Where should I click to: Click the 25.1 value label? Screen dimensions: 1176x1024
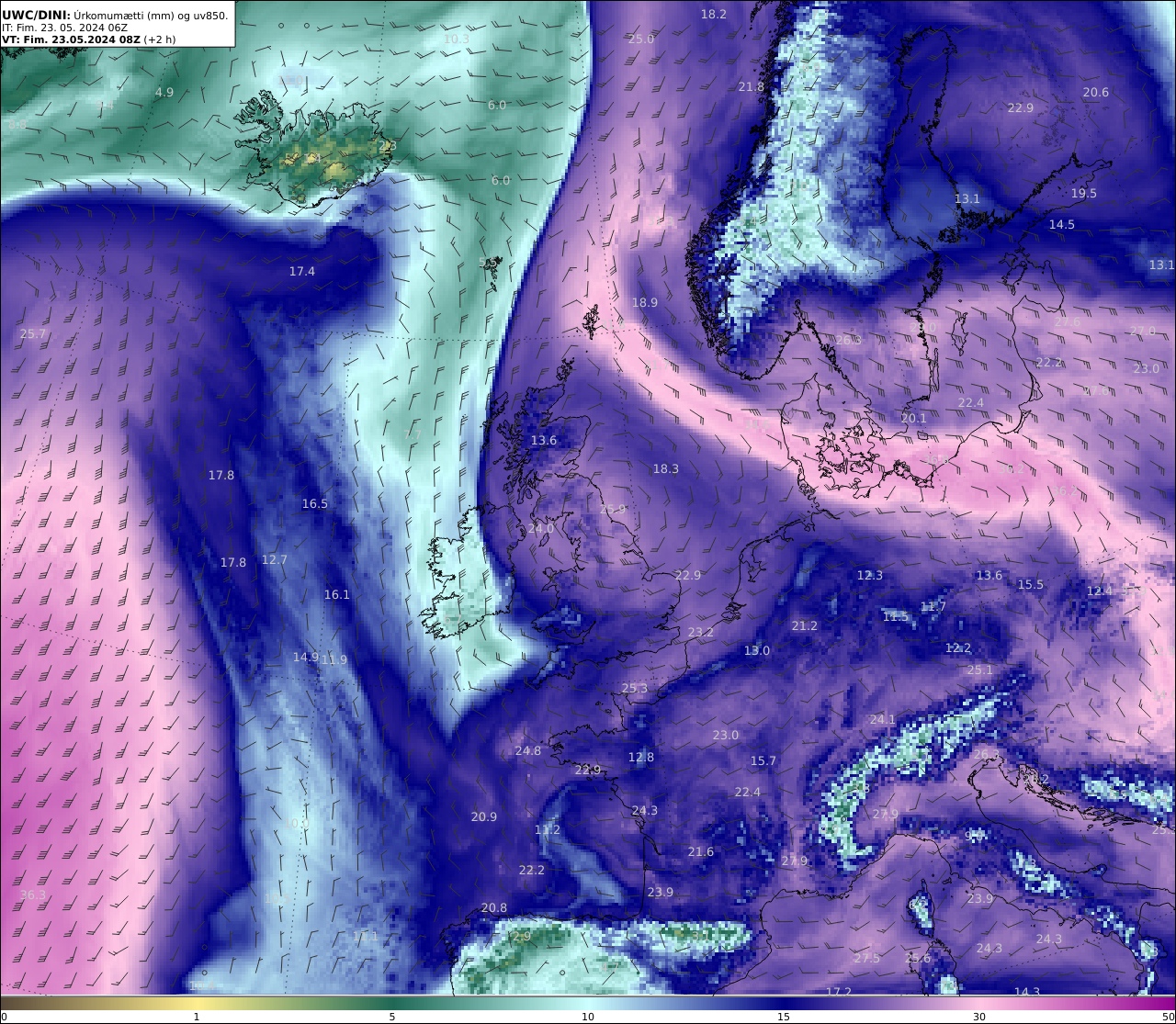pos(980,670)
